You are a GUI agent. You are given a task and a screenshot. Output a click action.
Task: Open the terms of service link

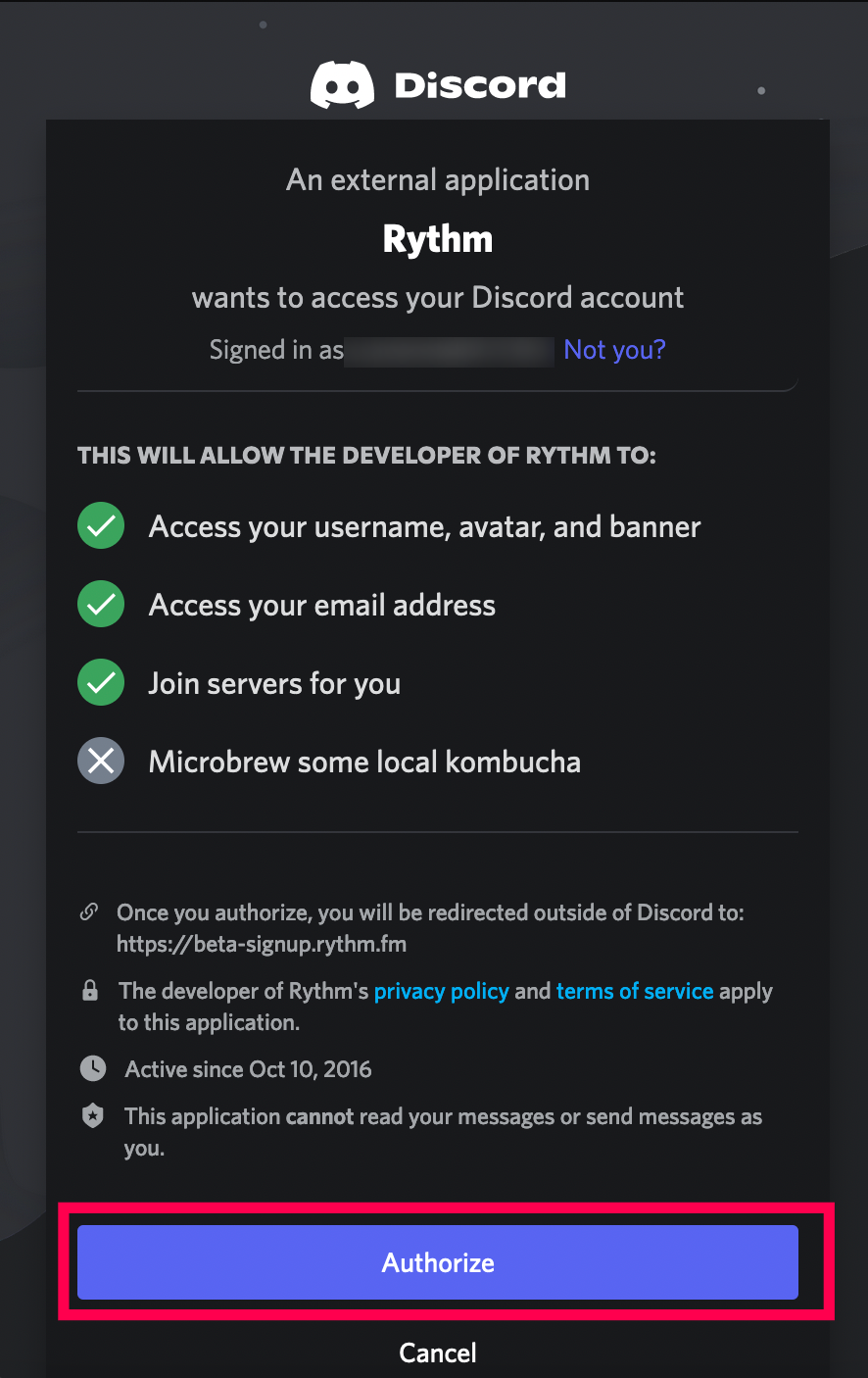635,991
